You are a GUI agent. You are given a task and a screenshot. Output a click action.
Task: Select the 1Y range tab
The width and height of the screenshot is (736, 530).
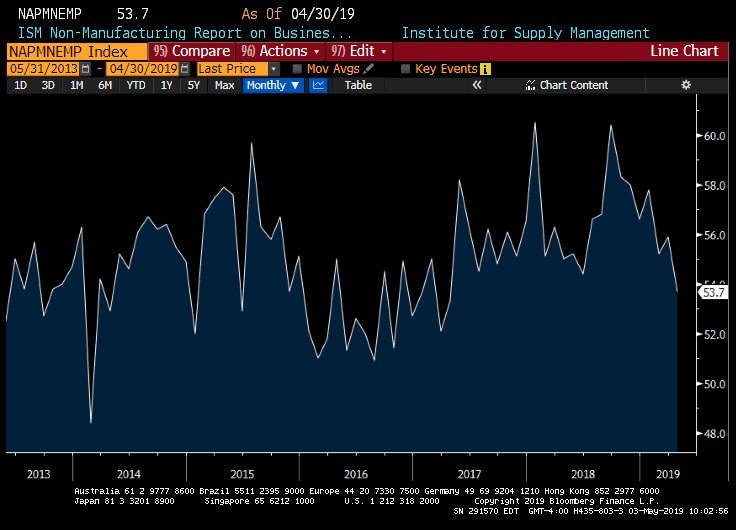[x=166, y=85]
